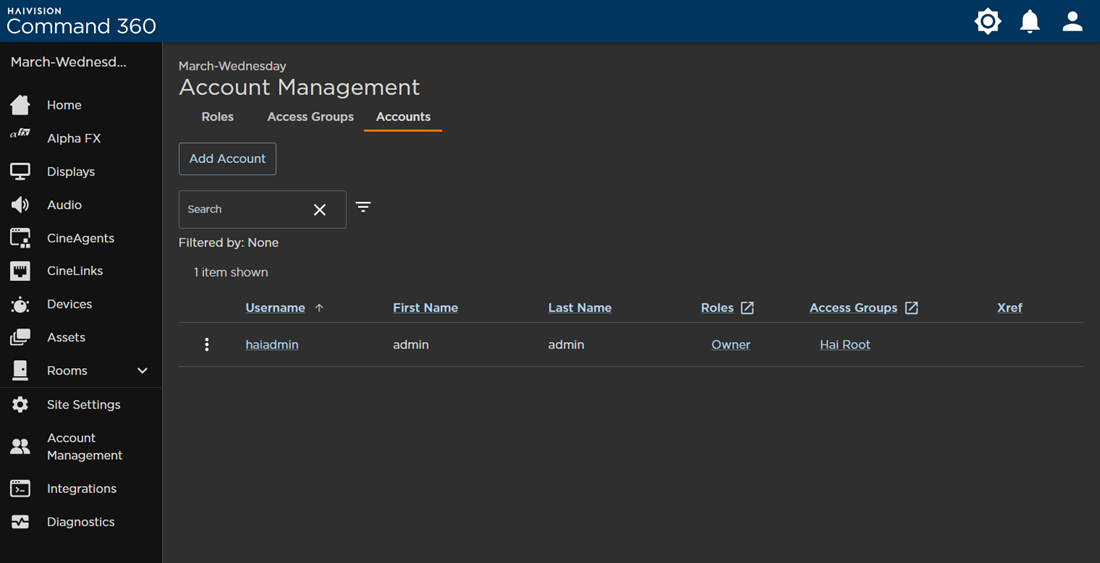Image resolution: width=1100 pixels, height=563 pixels.
Task: Open Devices in sidebar
Action: click(x=69, y=304)
